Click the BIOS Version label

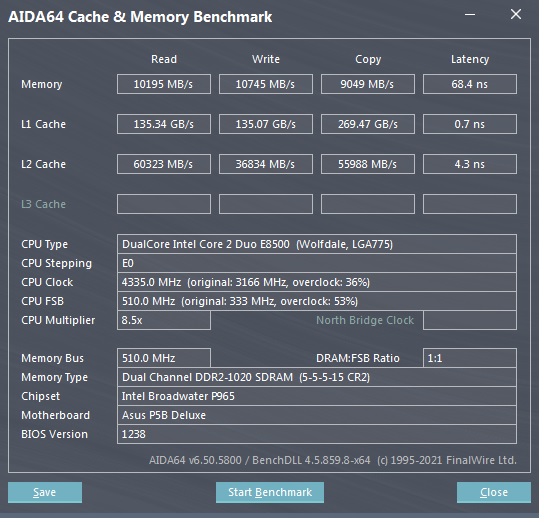tap(54, 434)
